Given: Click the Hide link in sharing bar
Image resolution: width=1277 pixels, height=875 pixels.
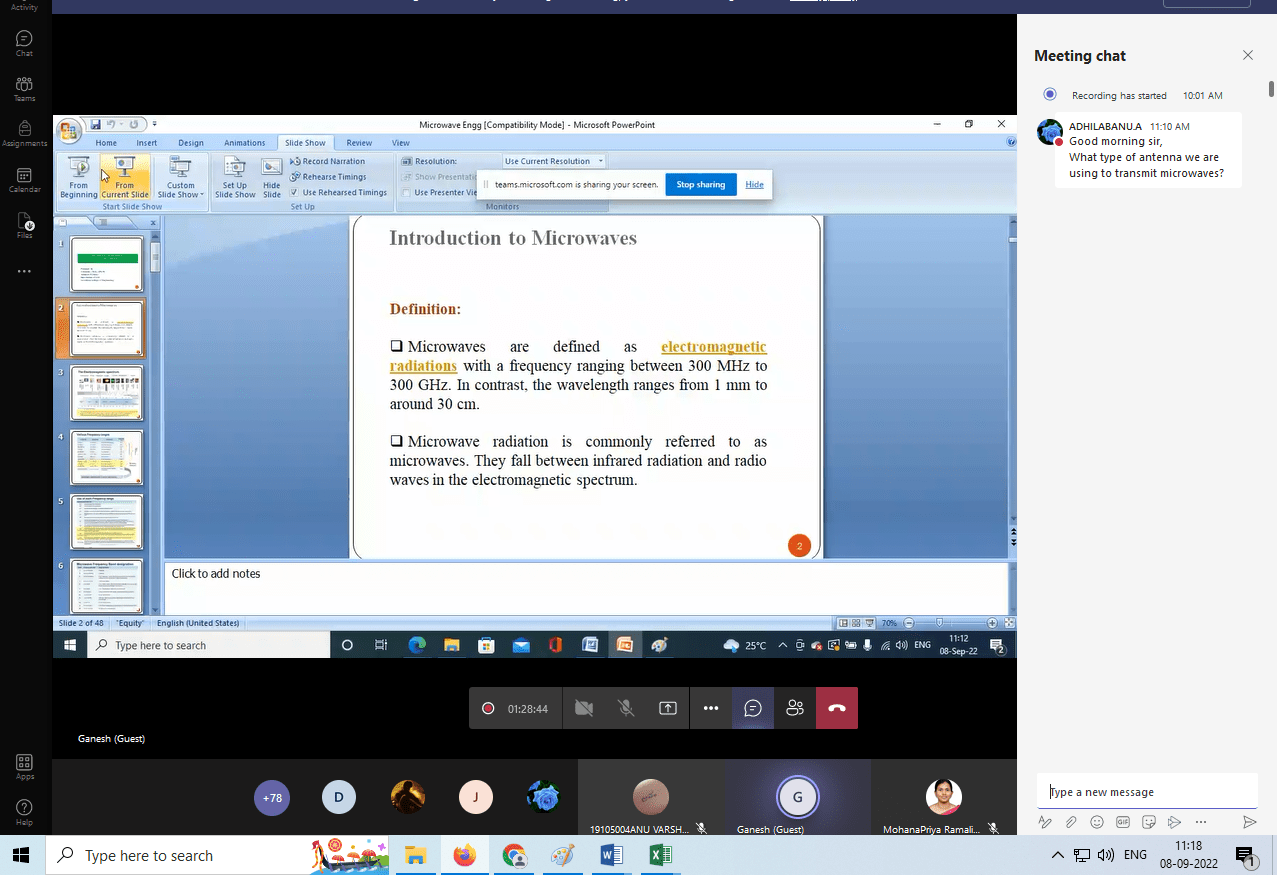Looking at the screenshot, I should [x=754, y=185].
